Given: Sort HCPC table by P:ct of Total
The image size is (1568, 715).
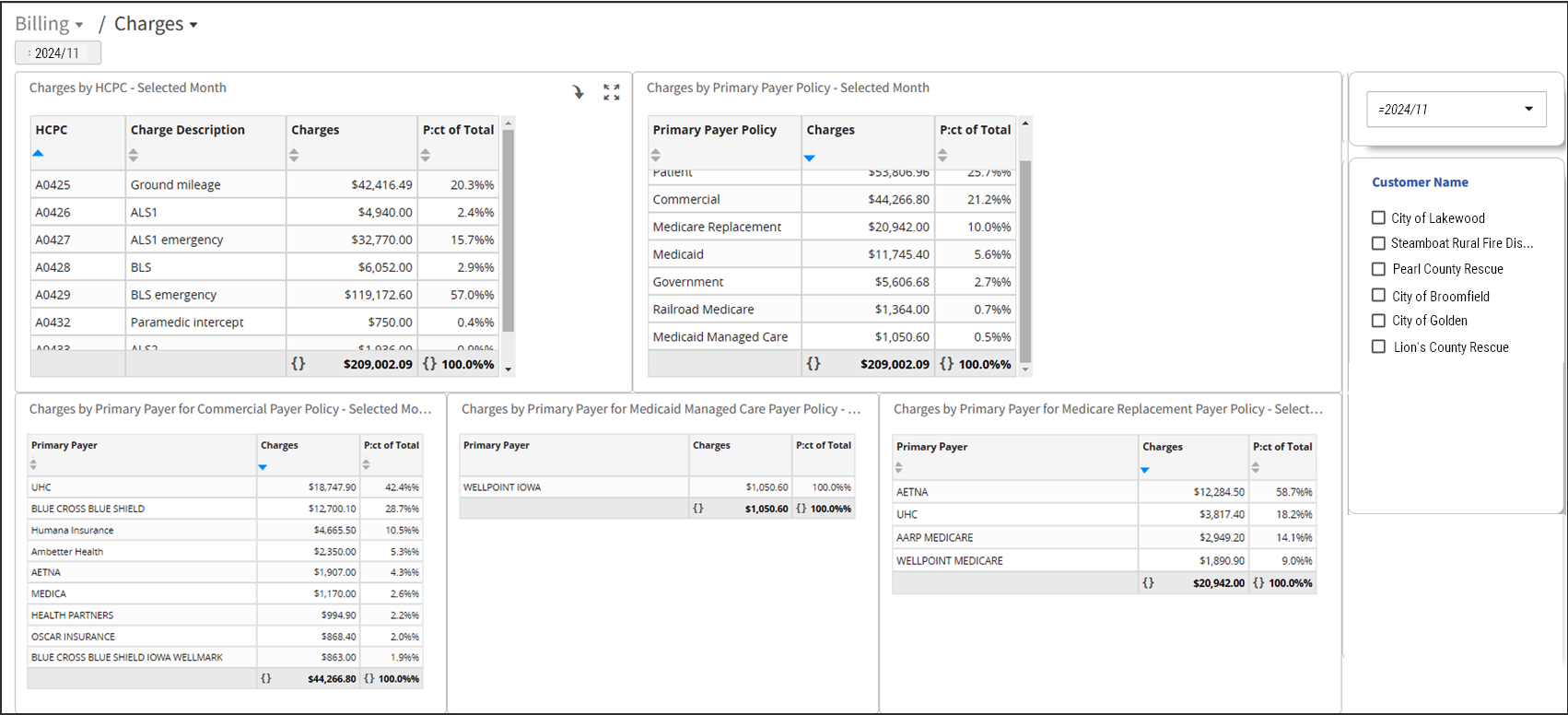Looking at the screenshot, I should point(426,155).
